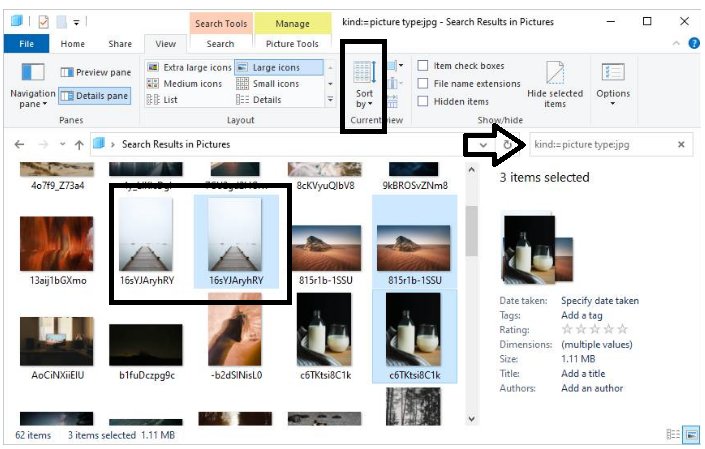Toggle the Details pane
This screenshot has width=705, height=449.
[x=95, y=96]
